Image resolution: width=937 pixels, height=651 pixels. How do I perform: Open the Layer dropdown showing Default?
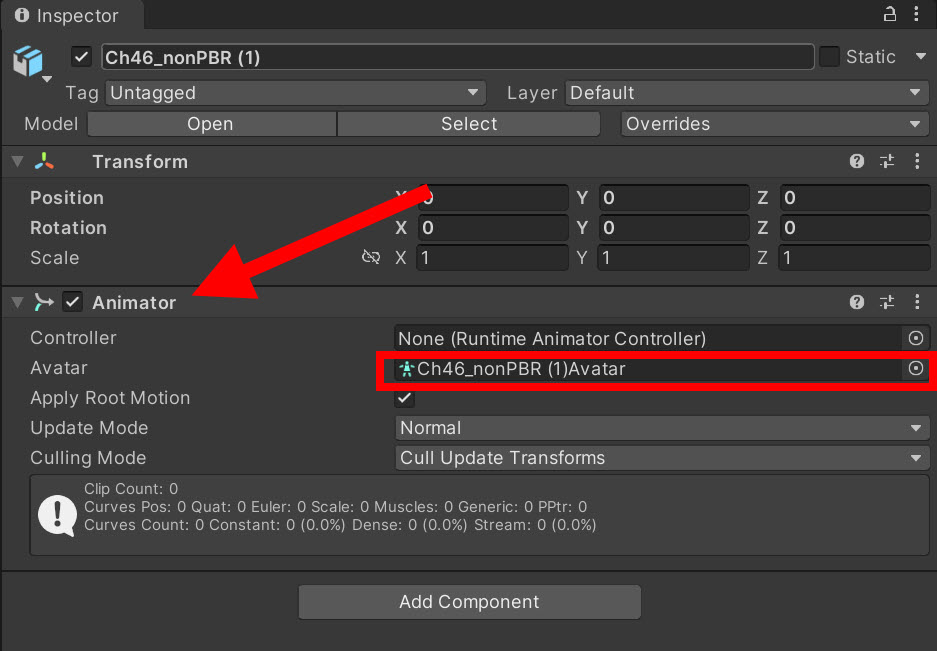point(747,93)
